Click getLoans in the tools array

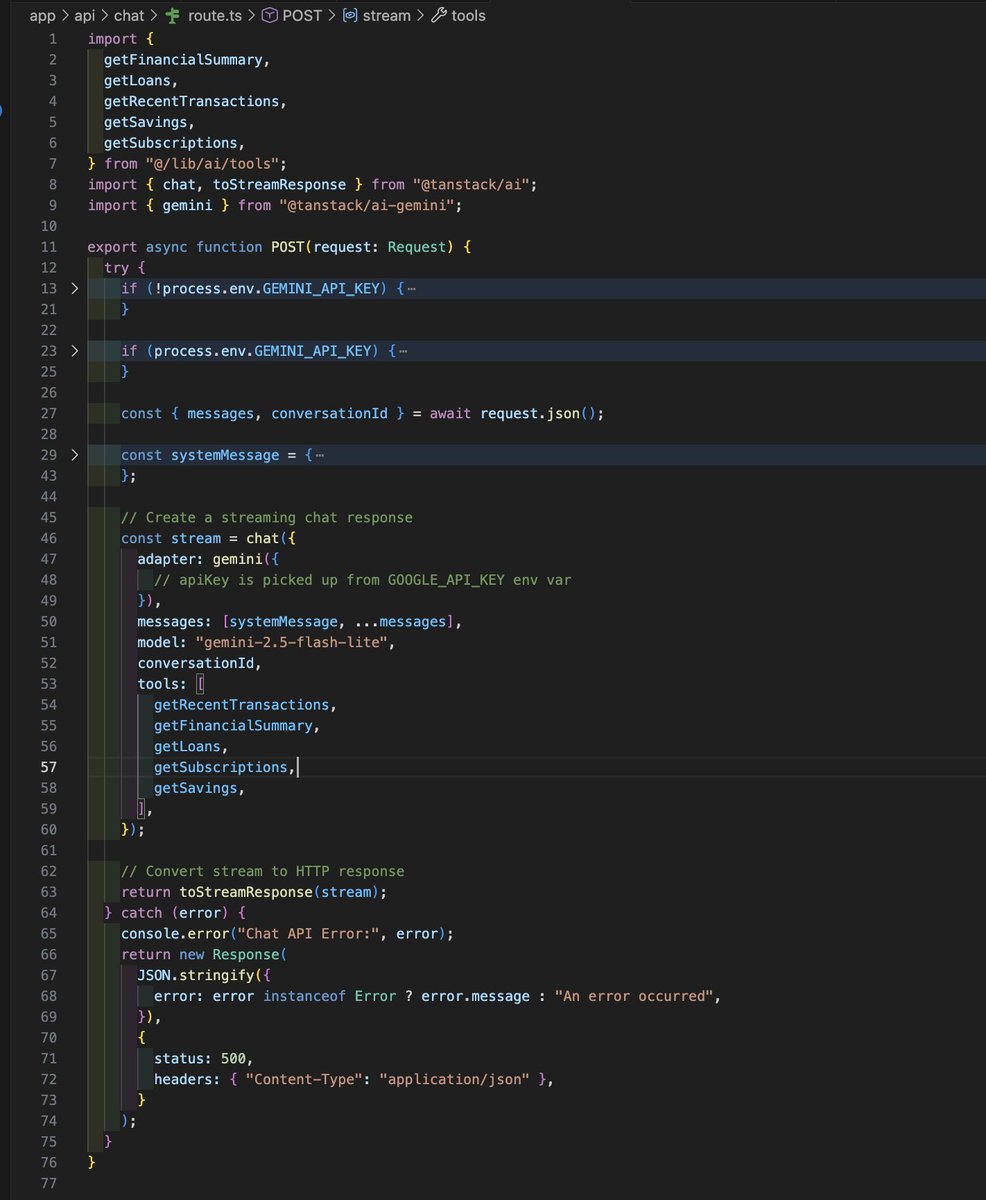[187, 747]
